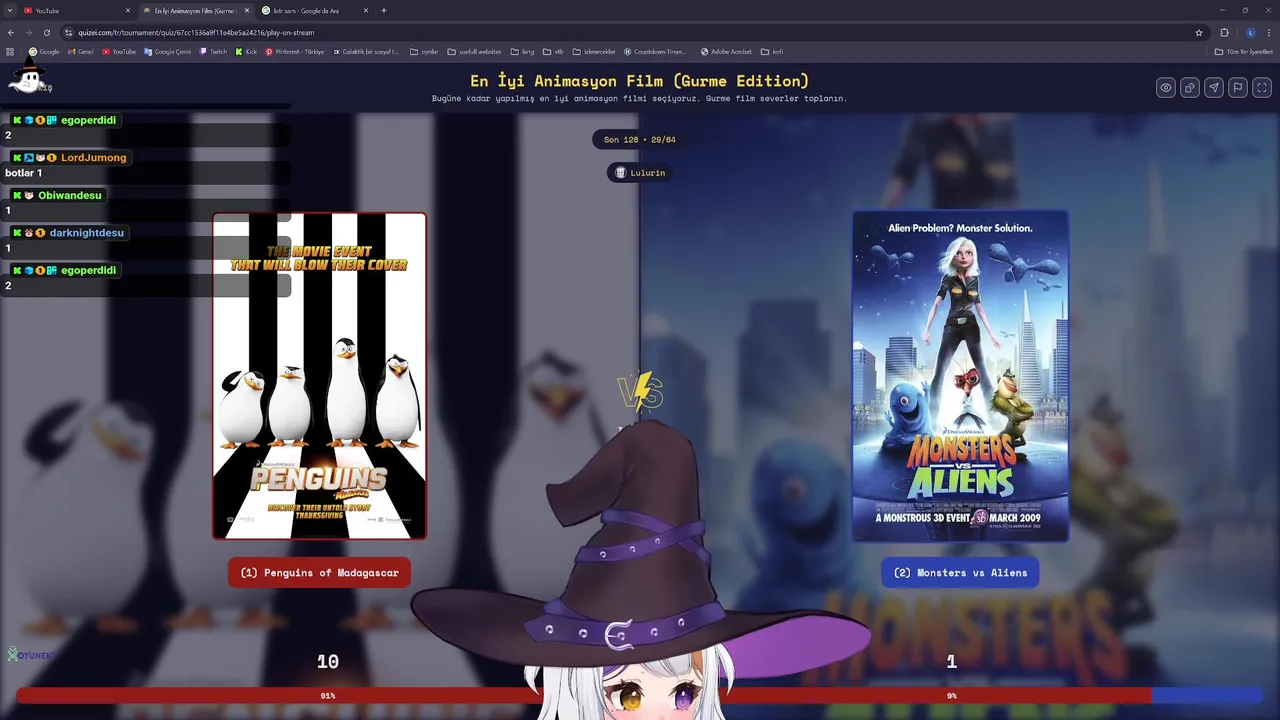1280x720 pixels.
Task: Expand the usefull websites bookmark folder
Action: pos(474,51)
